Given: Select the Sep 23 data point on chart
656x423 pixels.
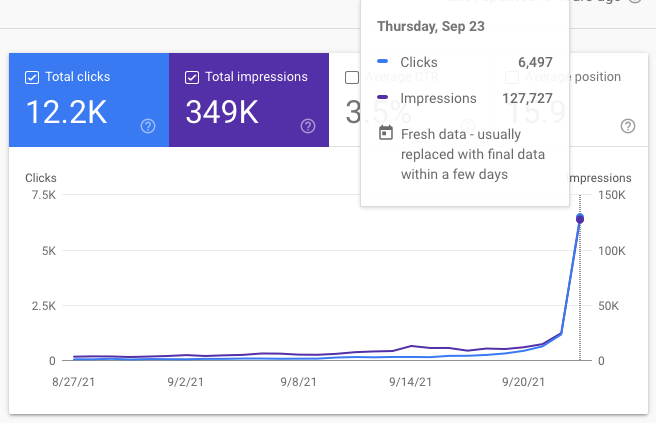Looking at the screenshot, I should coord(580,219).
